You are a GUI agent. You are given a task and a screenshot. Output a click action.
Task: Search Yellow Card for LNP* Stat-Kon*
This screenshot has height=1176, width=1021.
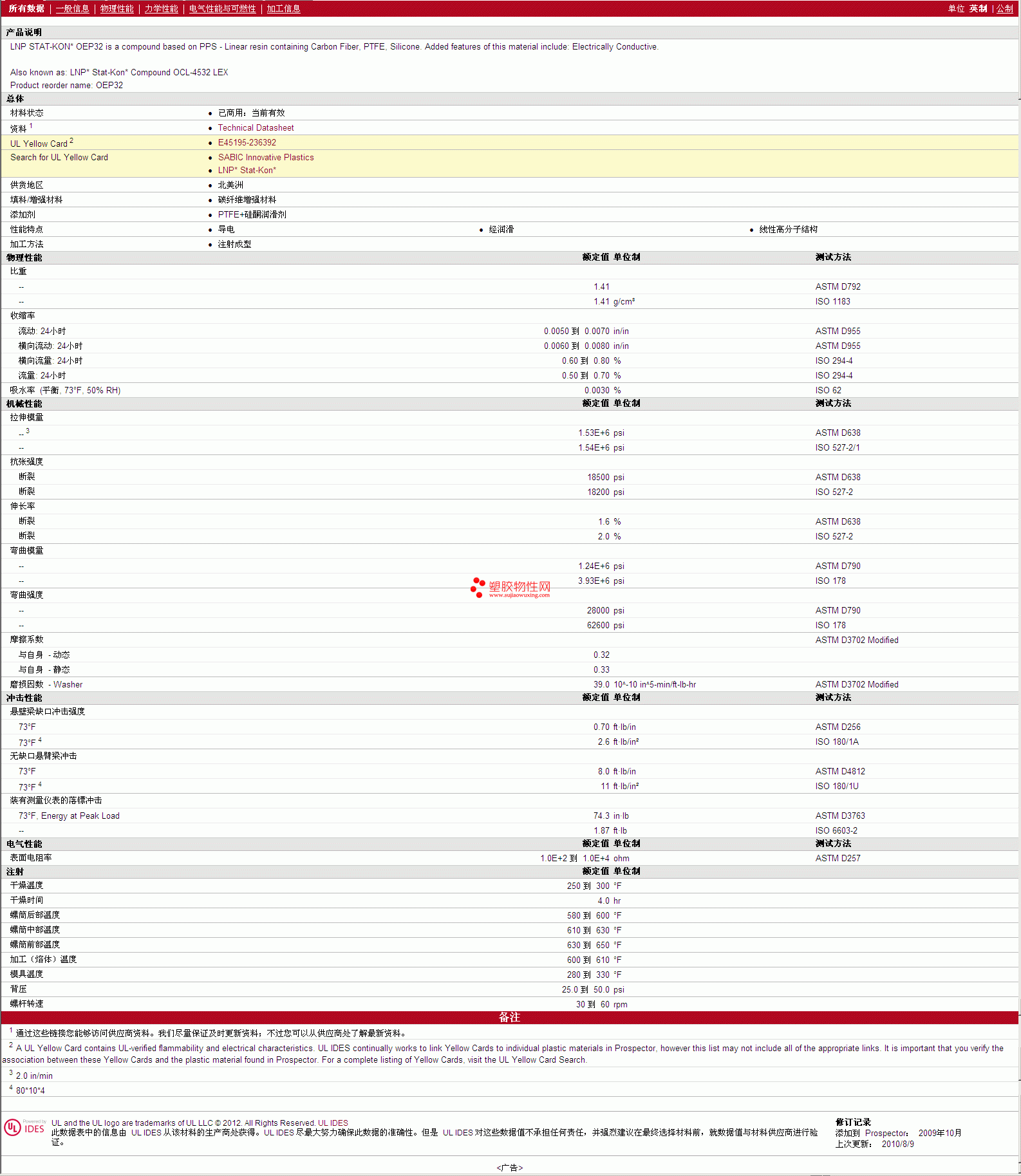[247, 171]
